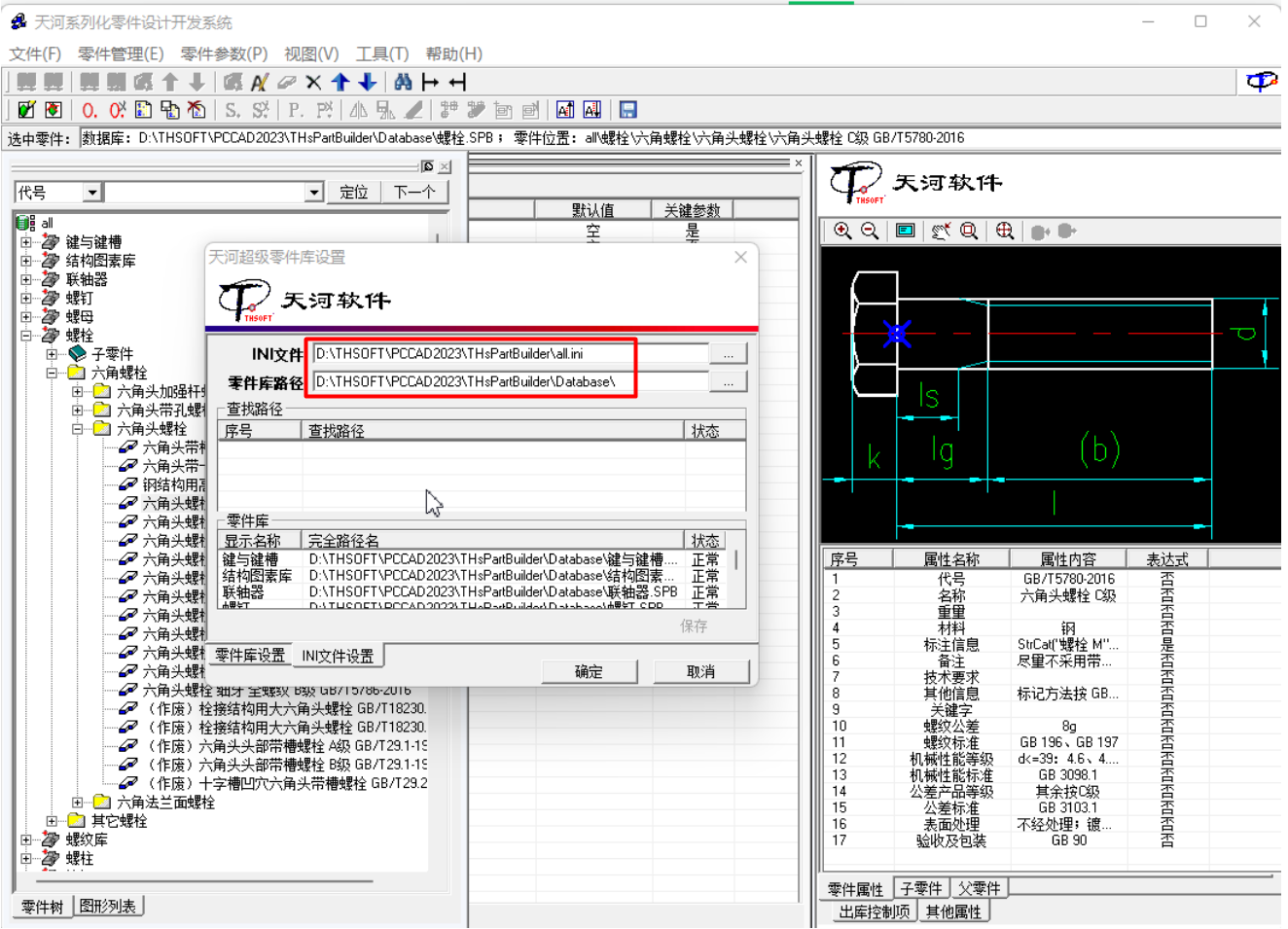
Task: Click the INI文件 path input field
Action: click(509, 354)
